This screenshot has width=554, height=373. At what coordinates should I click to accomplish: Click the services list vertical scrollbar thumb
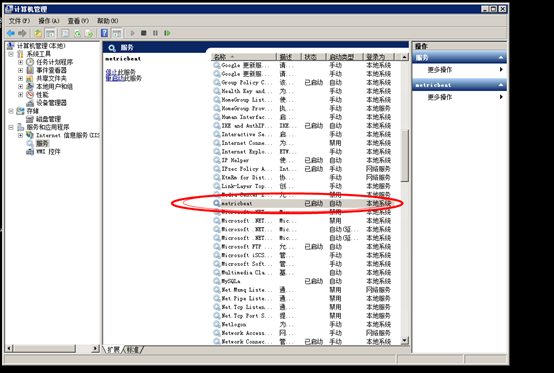(405, 155)
